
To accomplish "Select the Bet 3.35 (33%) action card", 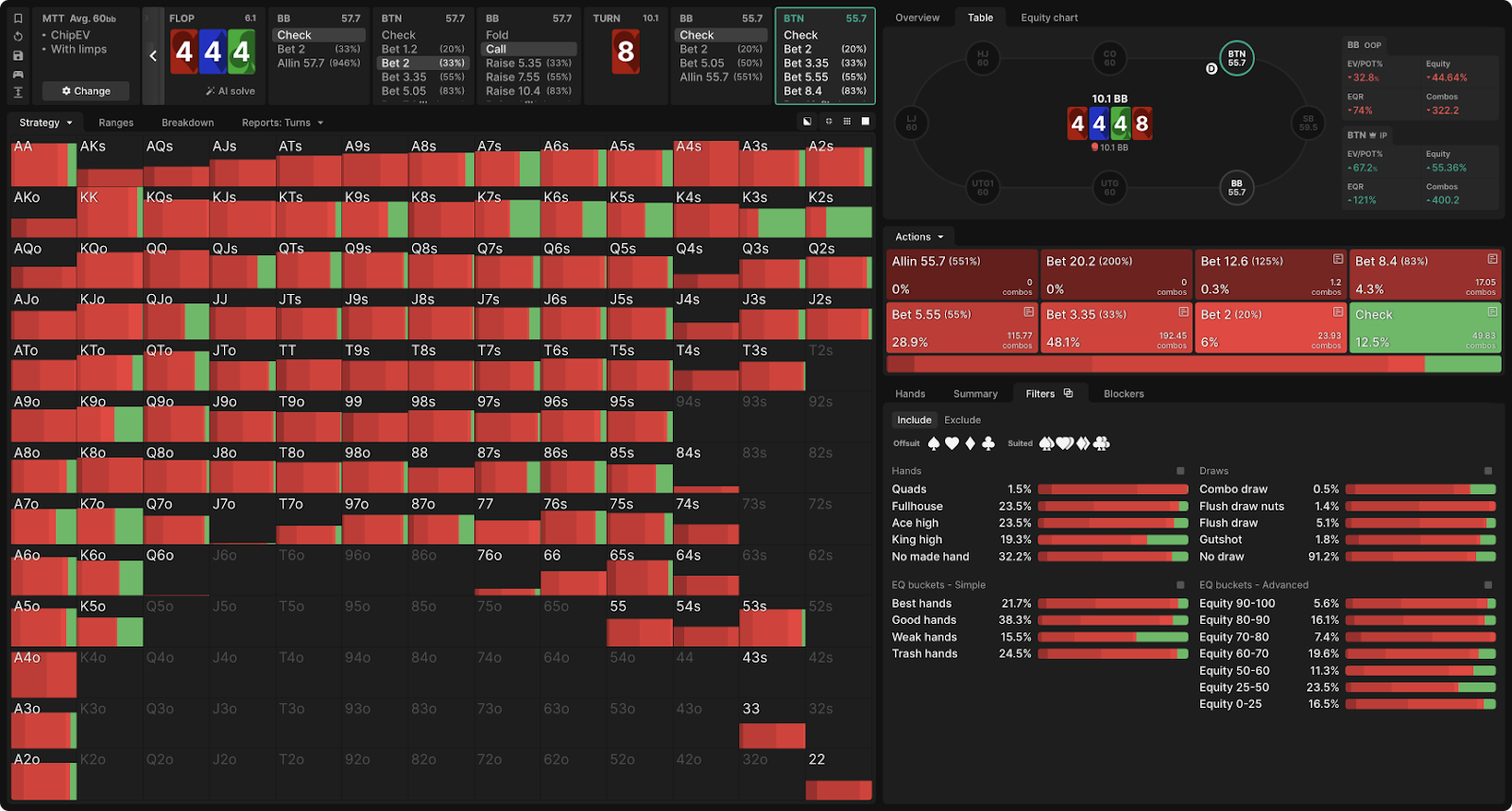I will [1116, 327].
